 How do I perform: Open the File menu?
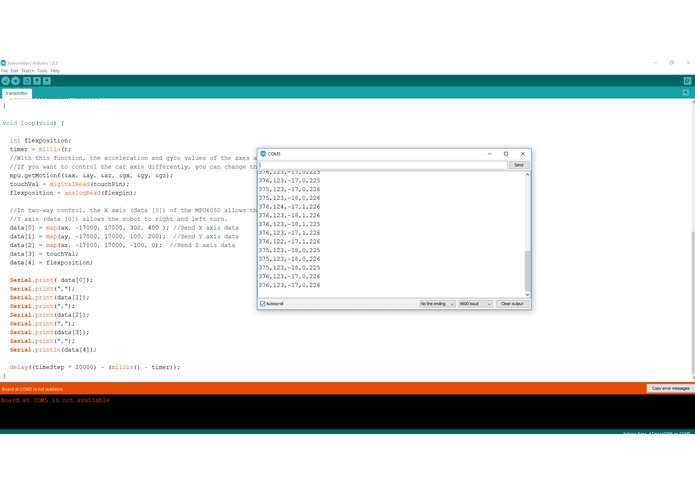[4, 71]
